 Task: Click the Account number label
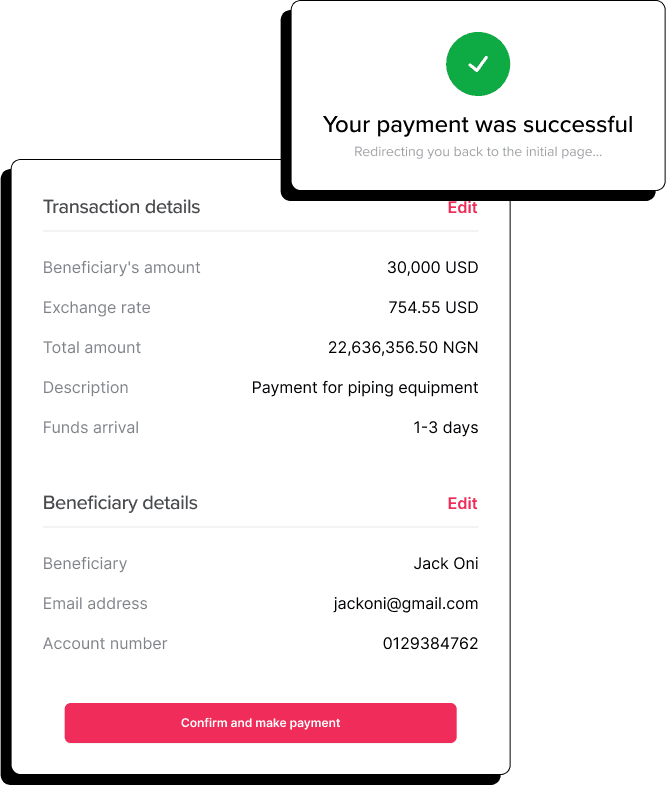[105, 643]
